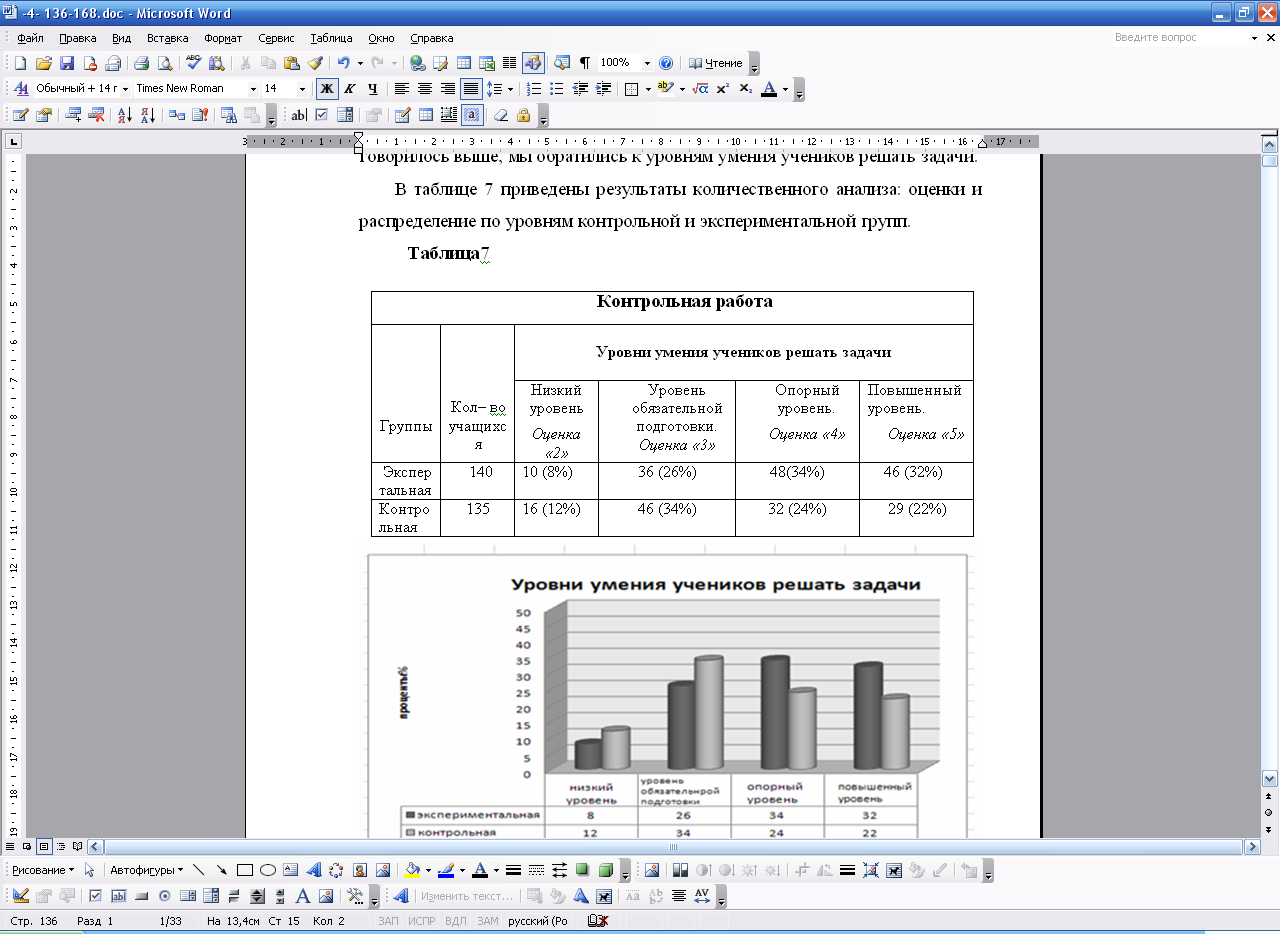Toggle Italic (К) formatting

350,89
